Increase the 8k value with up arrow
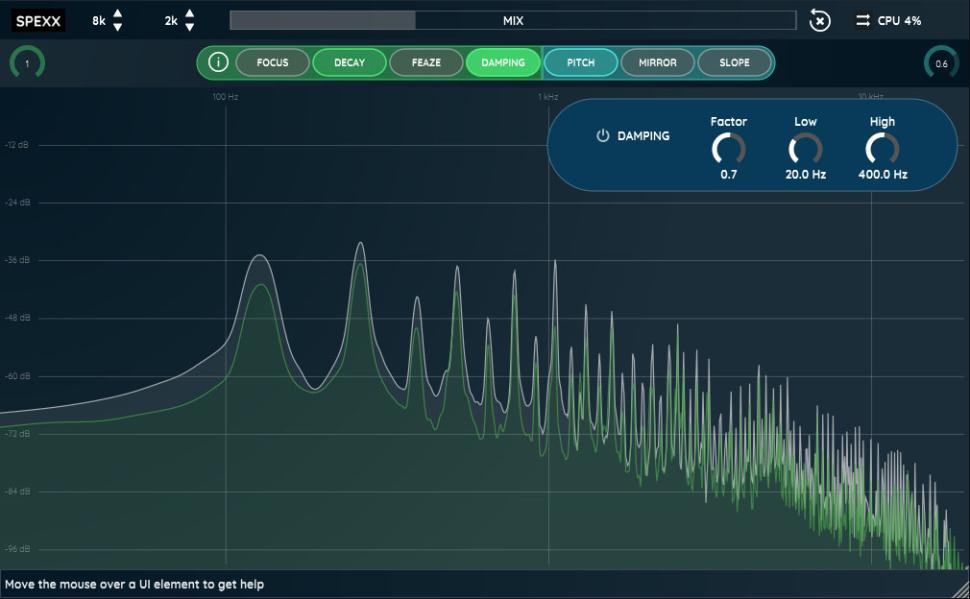The image size is (970, 599). 118,14
